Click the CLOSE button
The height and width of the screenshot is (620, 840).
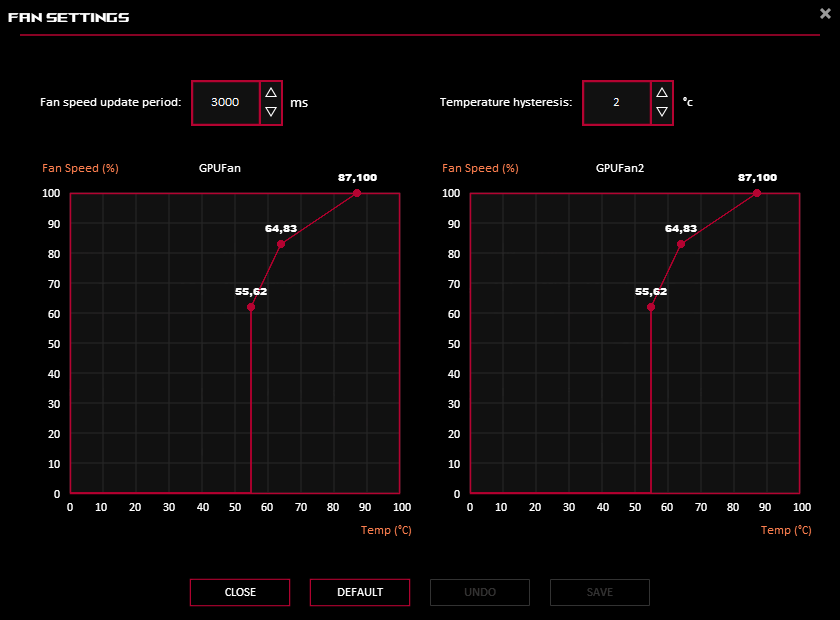pyautogui.click(x=240, y=592)
